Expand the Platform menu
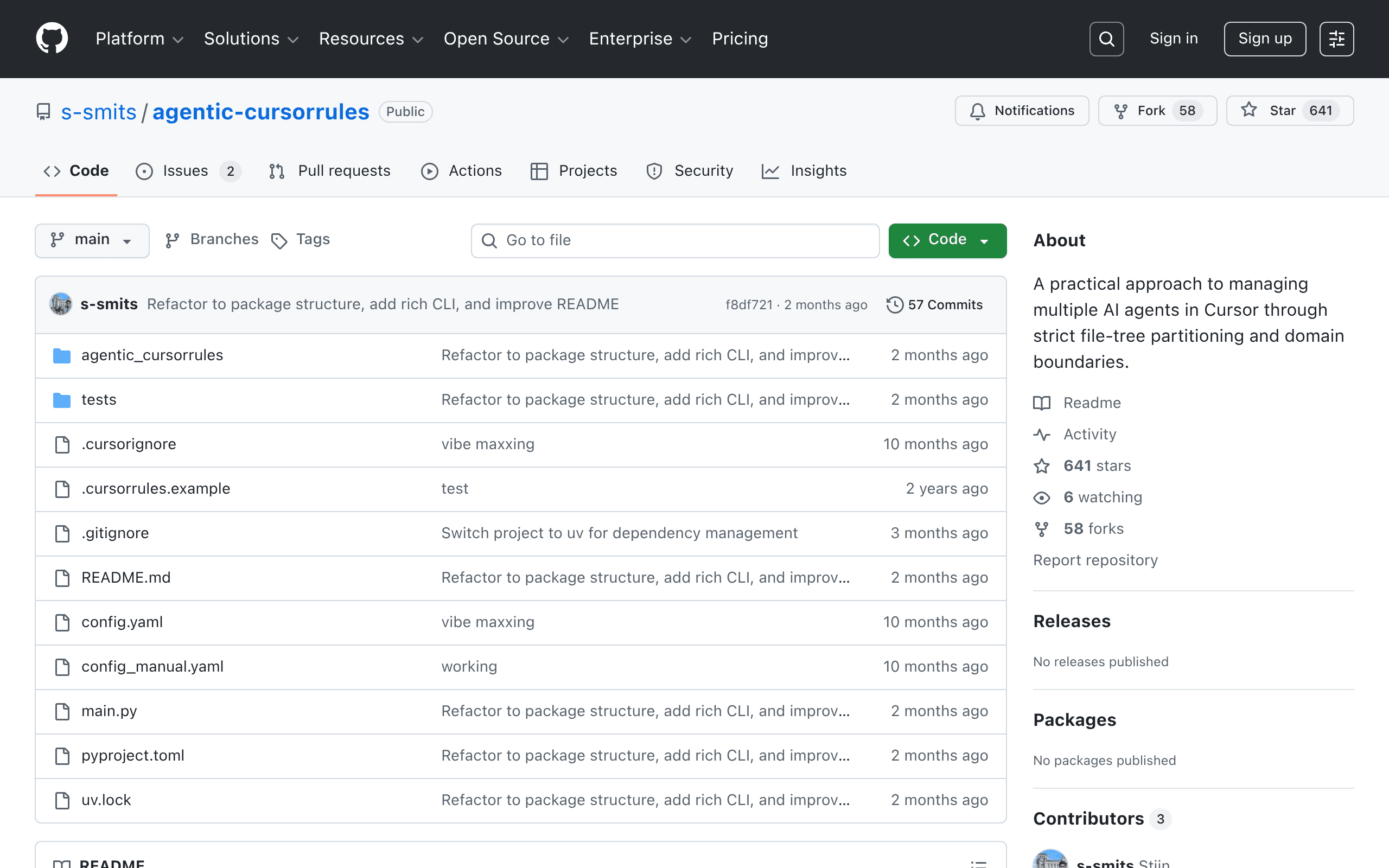Screen dimensions: 1389x868 tap(139, 39)
